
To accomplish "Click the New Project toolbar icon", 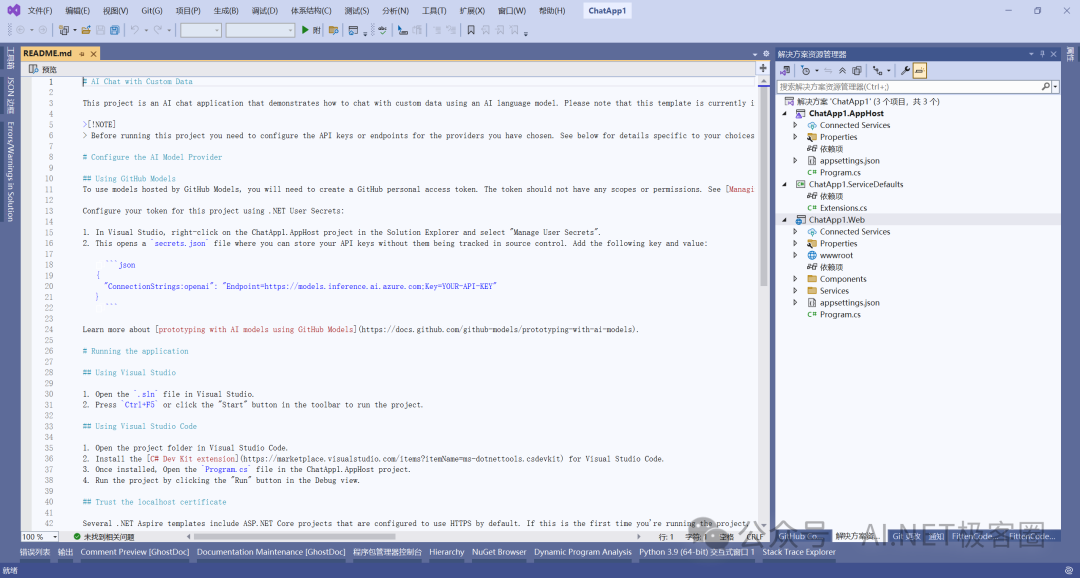I will tap(64, 30).
